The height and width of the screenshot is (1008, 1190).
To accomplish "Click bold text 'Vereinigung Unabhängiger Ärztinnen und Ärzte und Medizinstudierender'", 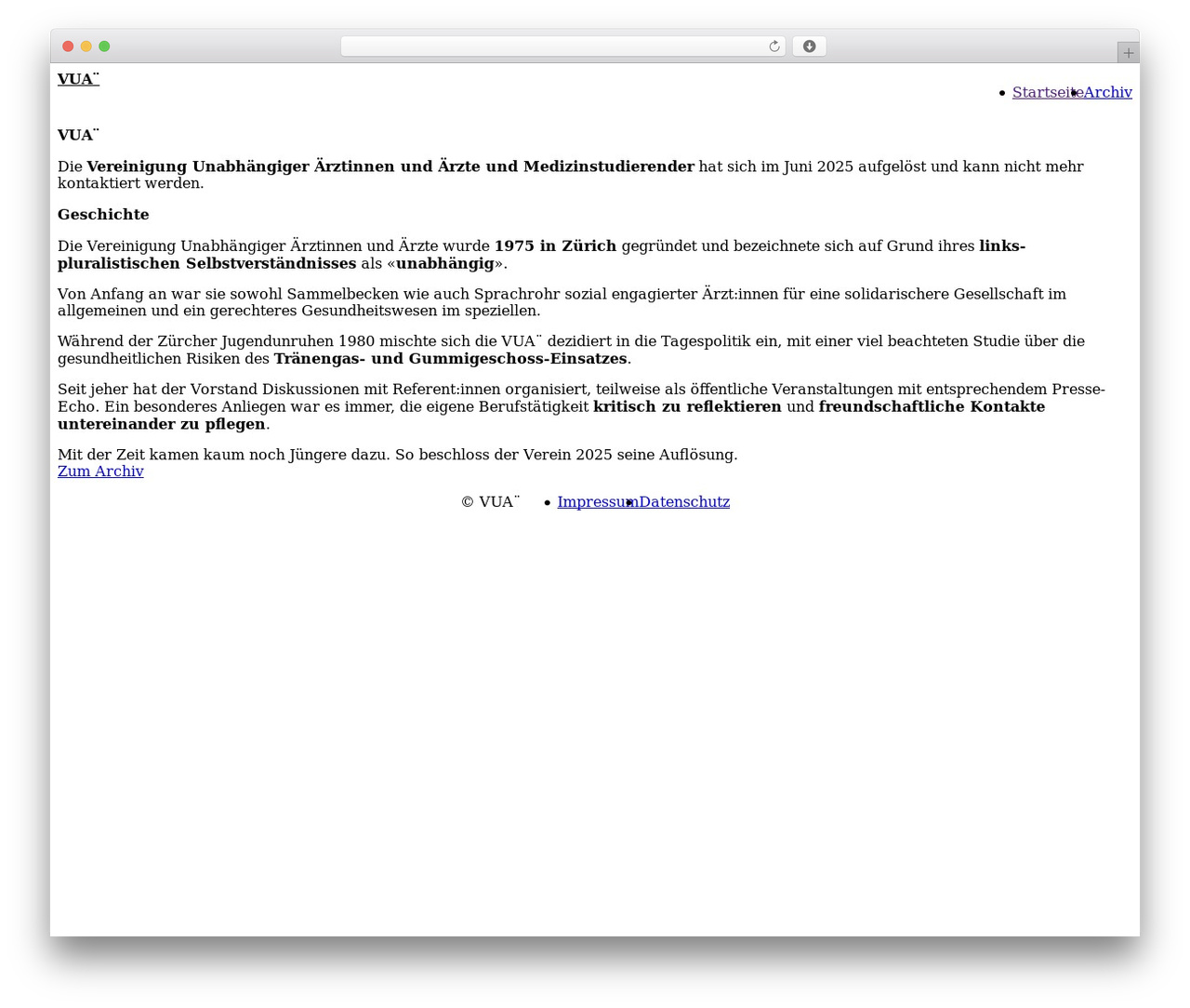I will point(390,166).
